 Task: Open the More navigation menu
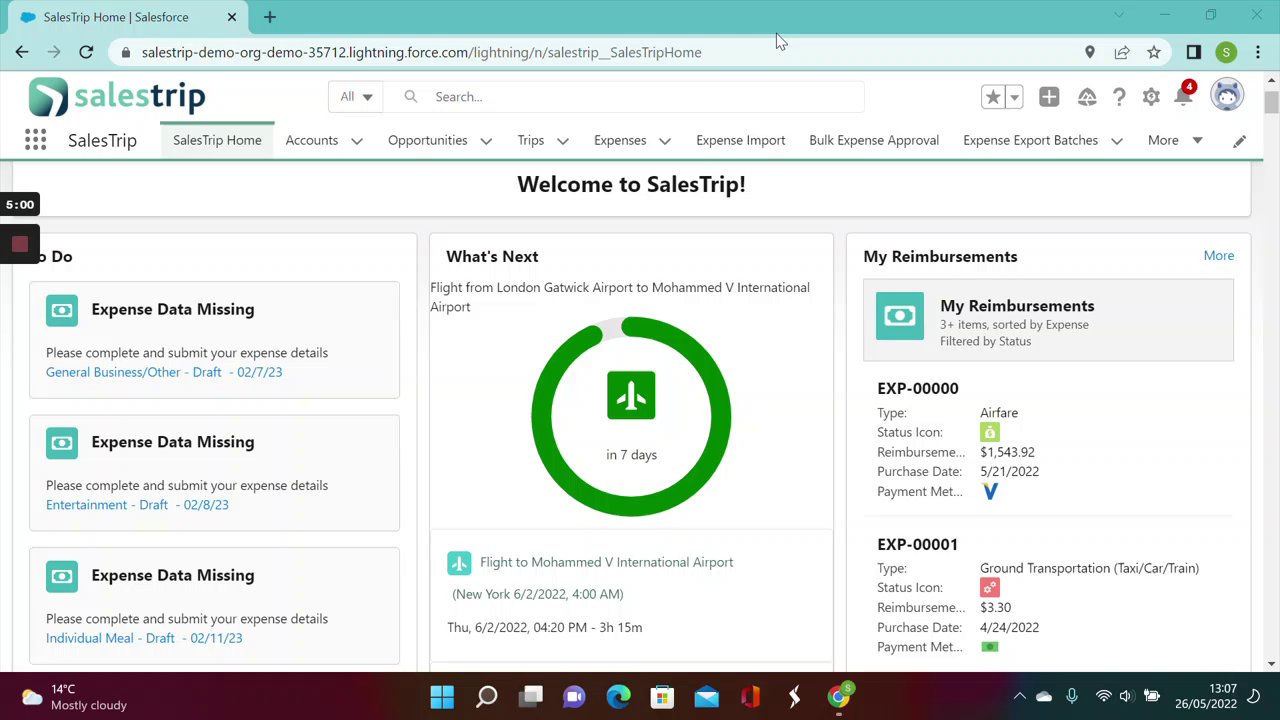tap(1175, 140)
